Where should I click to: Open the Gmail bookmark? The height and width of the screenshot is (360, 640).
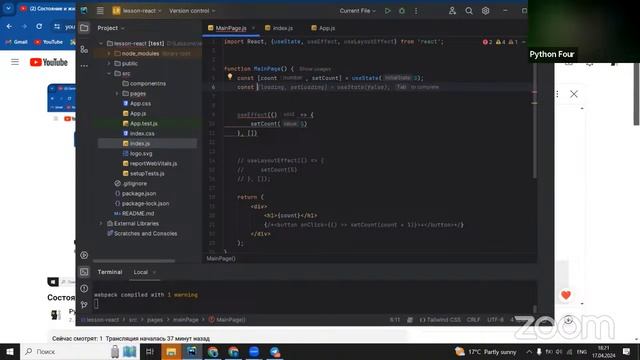pos(16,42)
